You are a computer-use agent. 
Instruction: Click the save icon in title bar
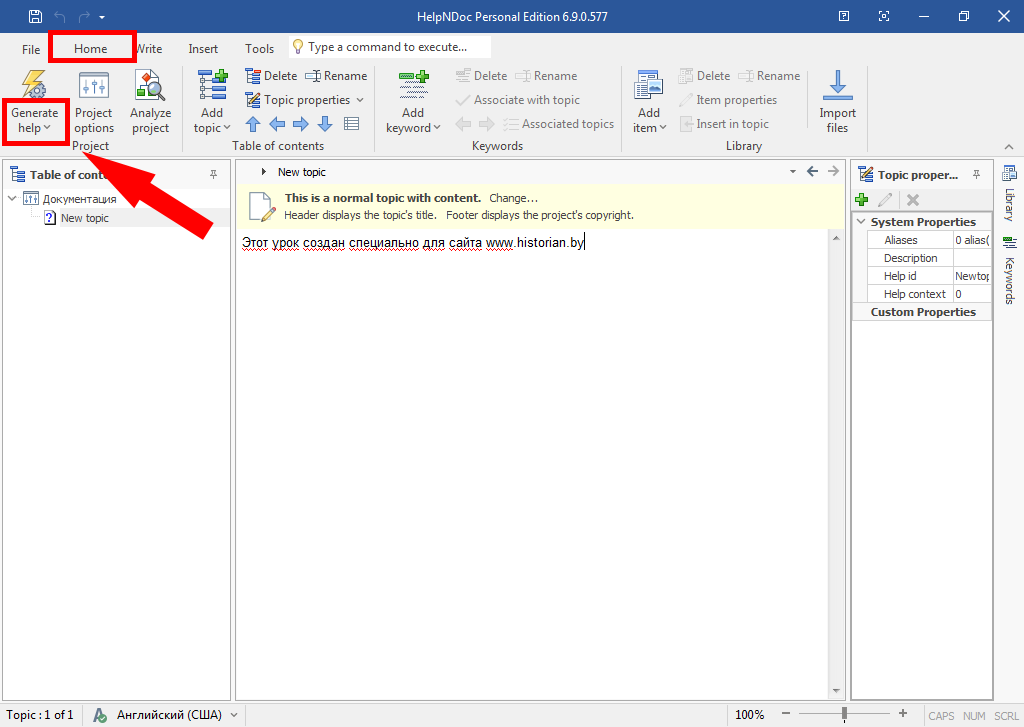tap(36, 17)
